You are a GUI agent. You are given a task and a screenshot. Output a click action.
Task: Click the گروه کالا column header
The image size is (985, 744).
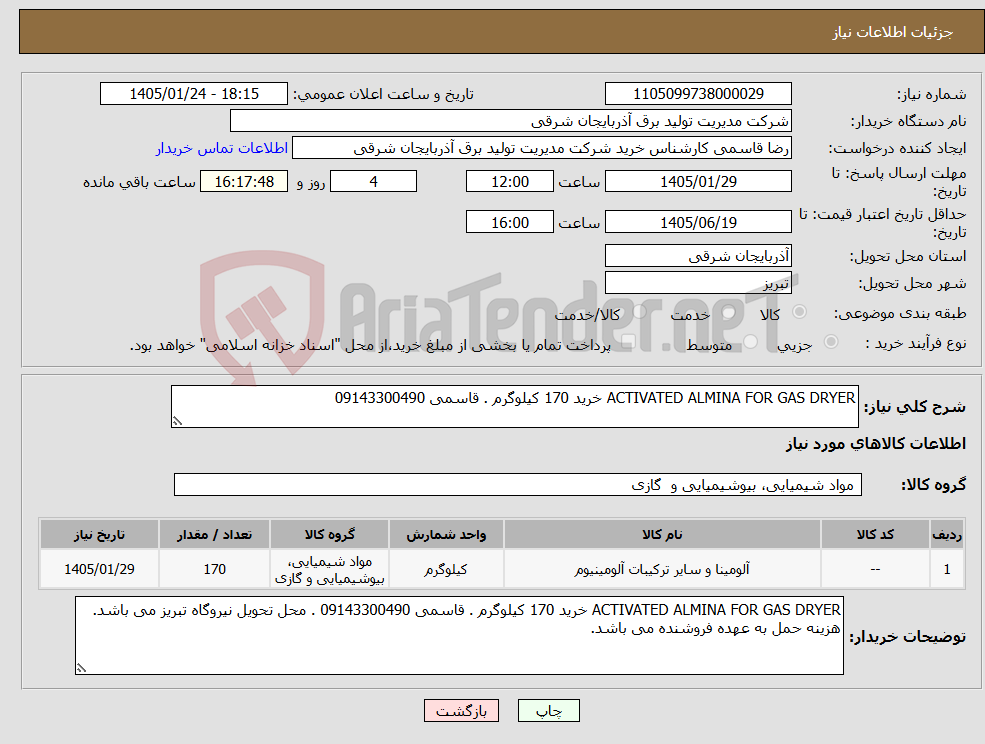tap(329, 534)
